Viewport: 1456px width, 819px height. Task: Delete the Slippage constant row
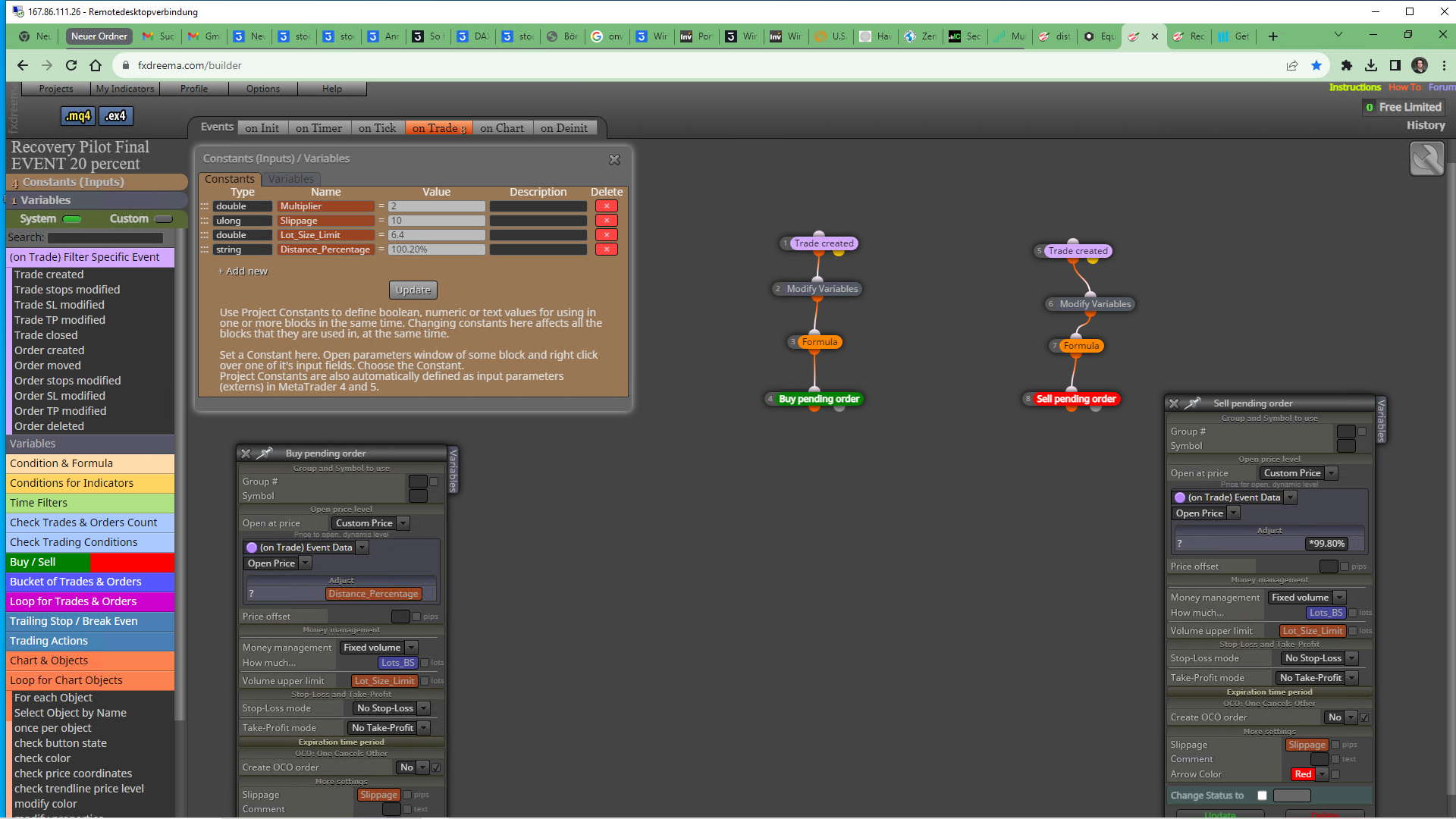607,221
